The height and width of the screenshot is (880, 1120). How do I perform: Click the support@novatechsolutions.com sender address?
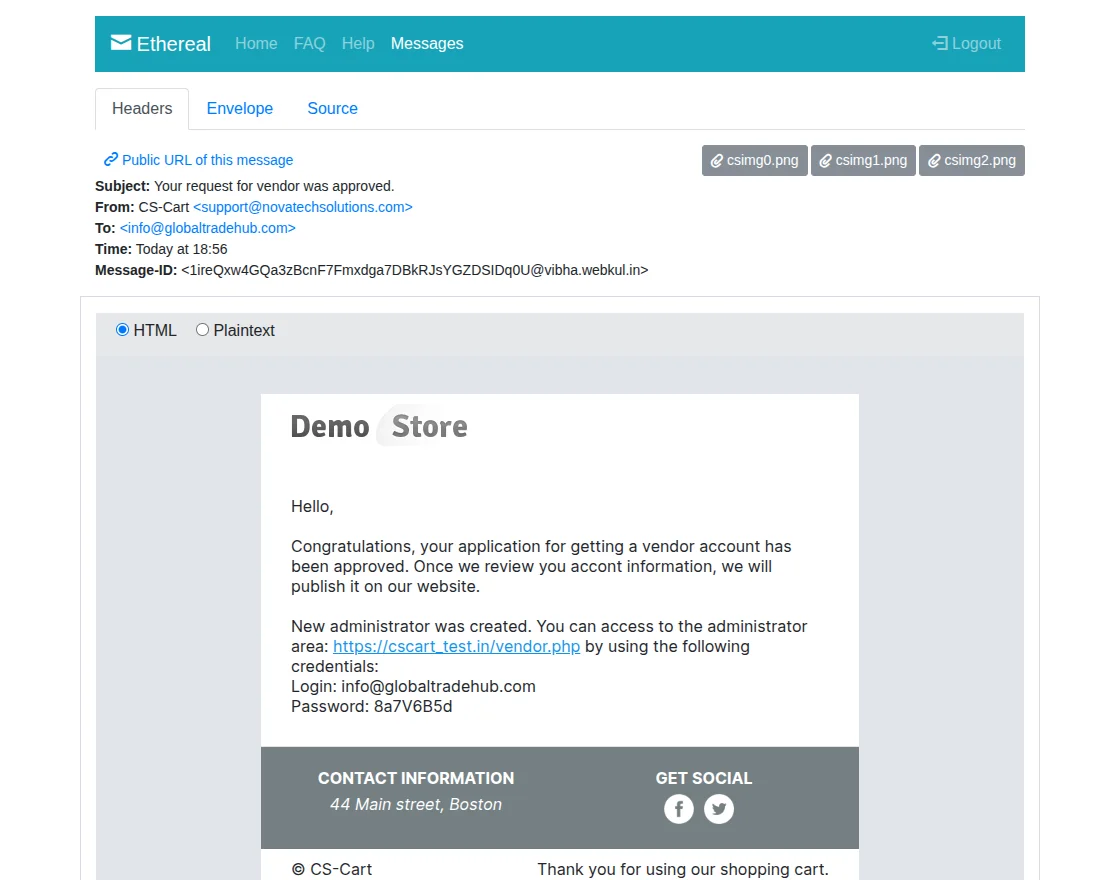303,207
